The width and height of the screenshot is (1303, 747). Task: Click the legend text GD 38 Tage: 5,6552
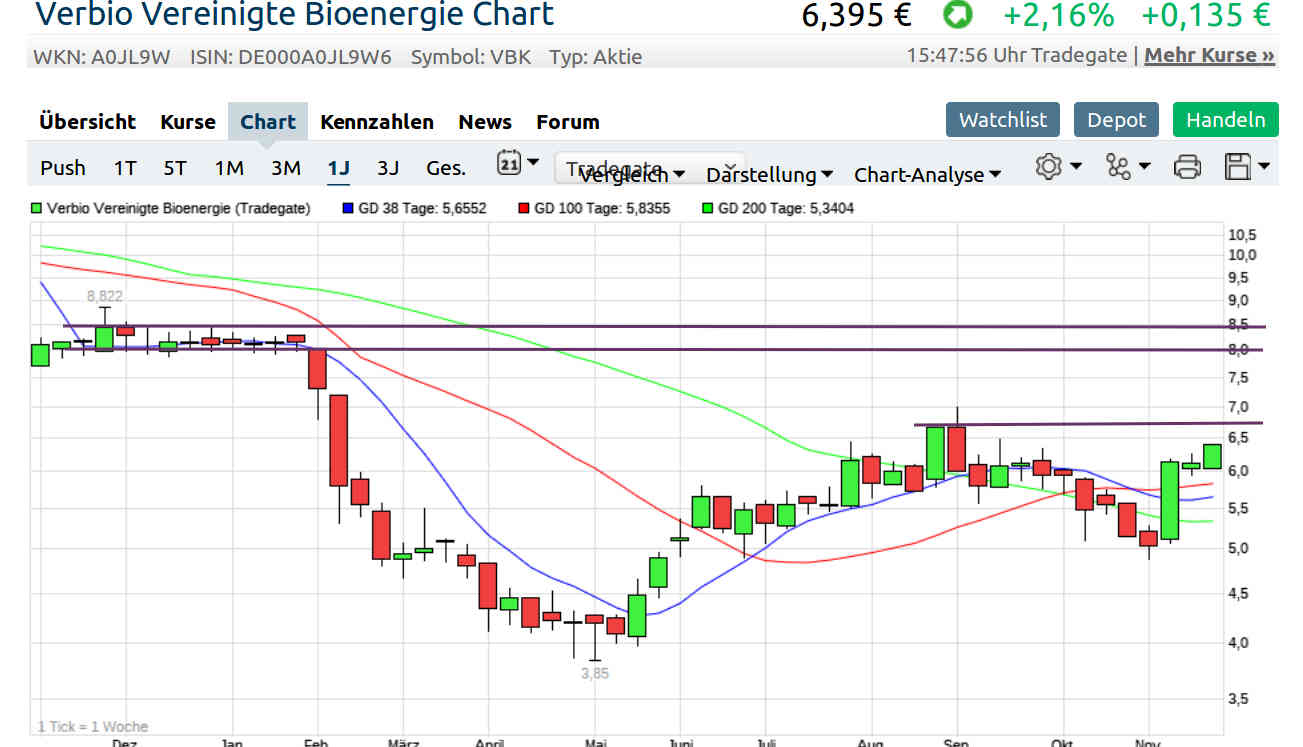tap(422, 209)
